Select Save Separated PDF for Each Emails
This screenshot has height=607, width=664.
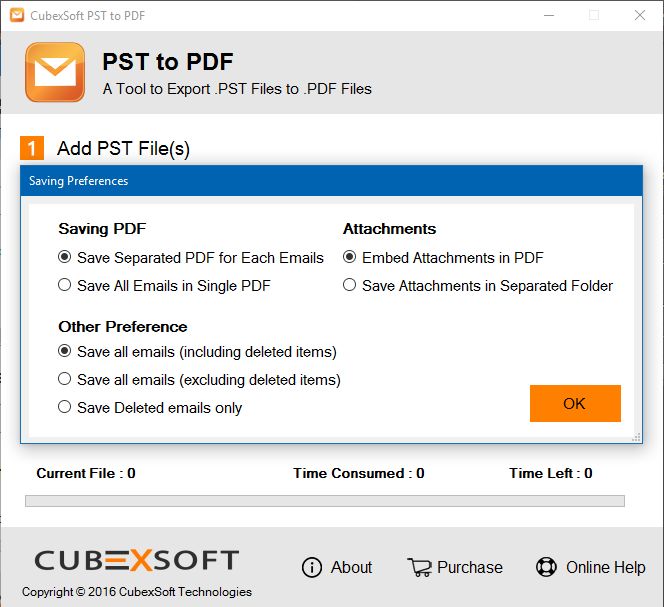191,258
